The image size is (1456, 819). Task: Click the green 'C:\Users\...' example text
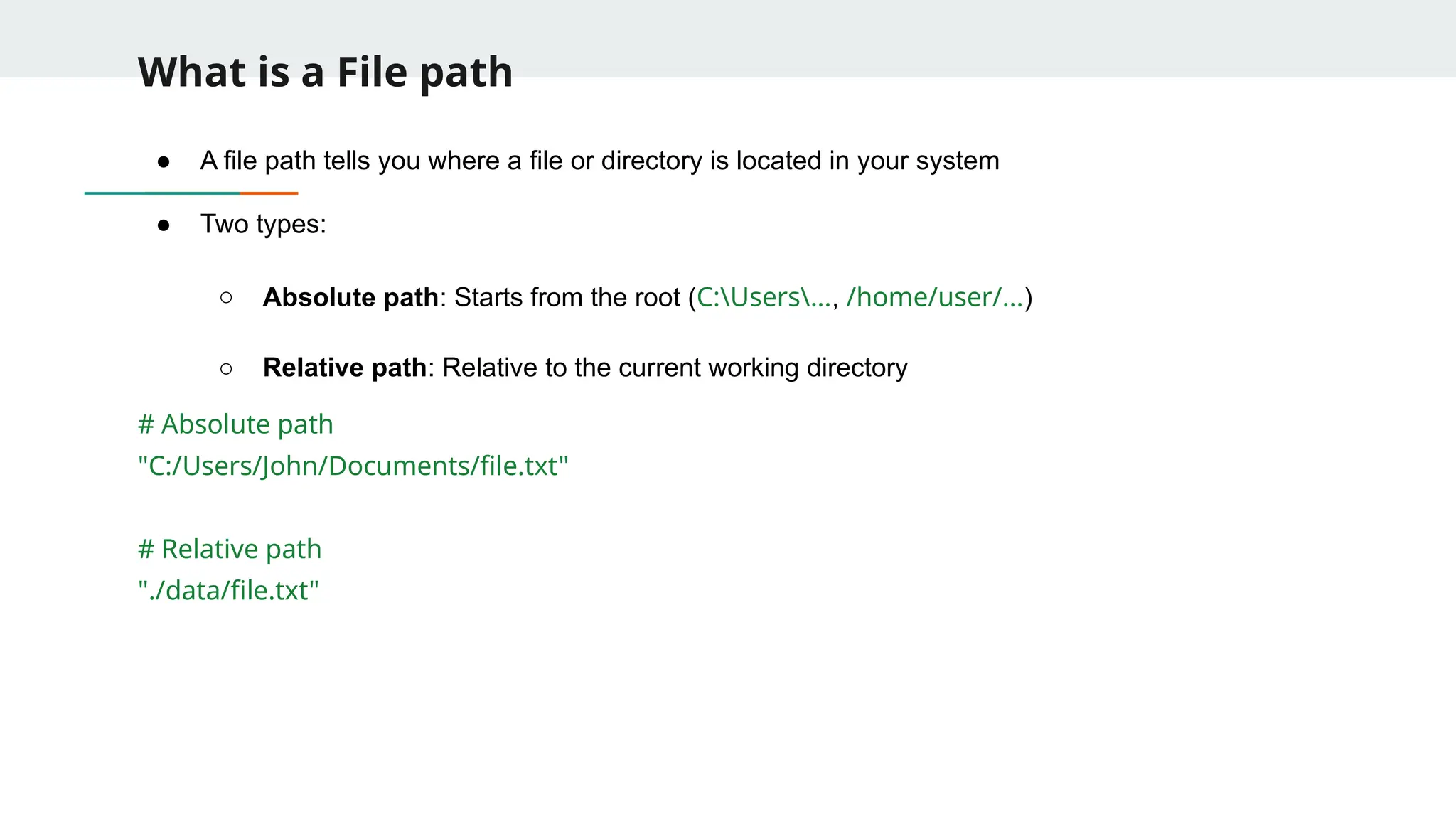(x=763, y=297)
